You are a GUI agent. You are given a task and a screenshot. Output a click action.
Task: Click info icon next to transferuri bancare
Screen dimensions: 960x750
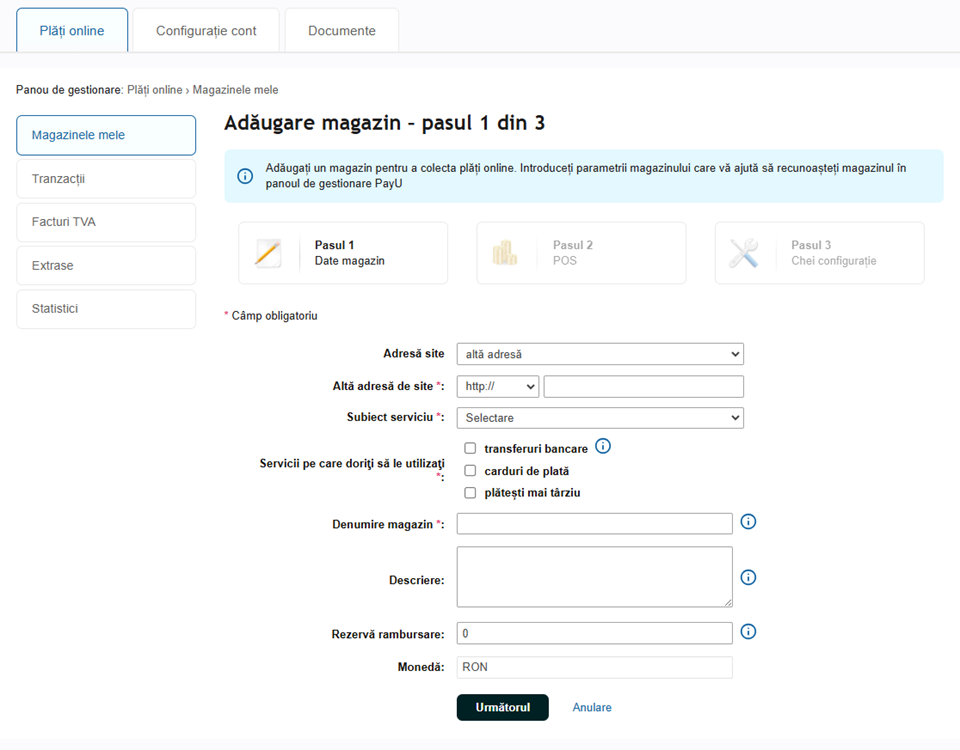point(603,446)
